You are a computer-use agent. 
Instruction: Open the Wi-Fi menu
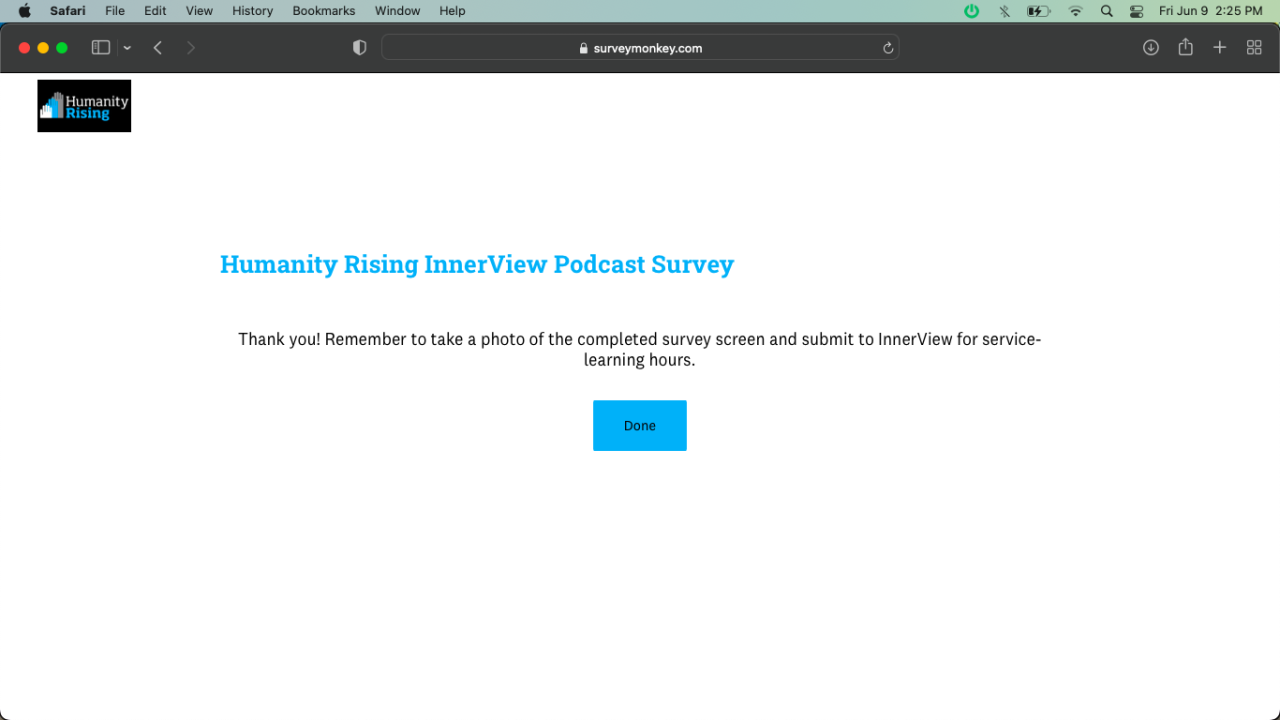pyautogui.click(x=1076, y=11)
